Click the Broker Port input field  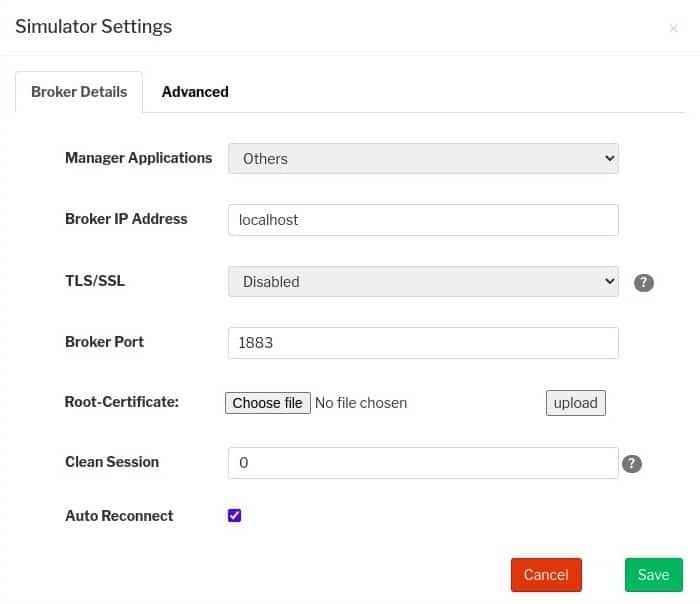[423, 342]
